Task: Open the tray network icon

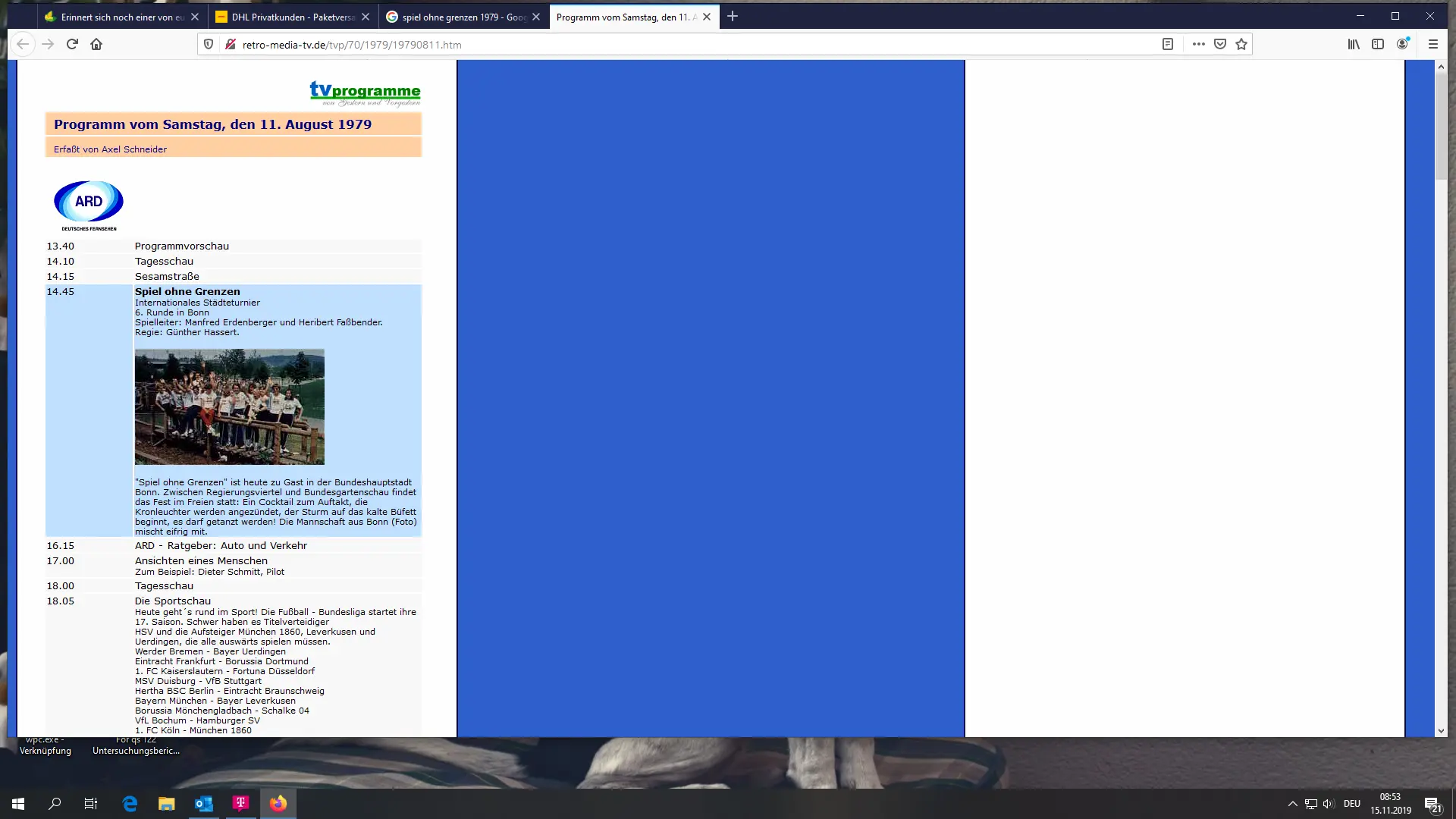Action: (x=1310, y=804)
